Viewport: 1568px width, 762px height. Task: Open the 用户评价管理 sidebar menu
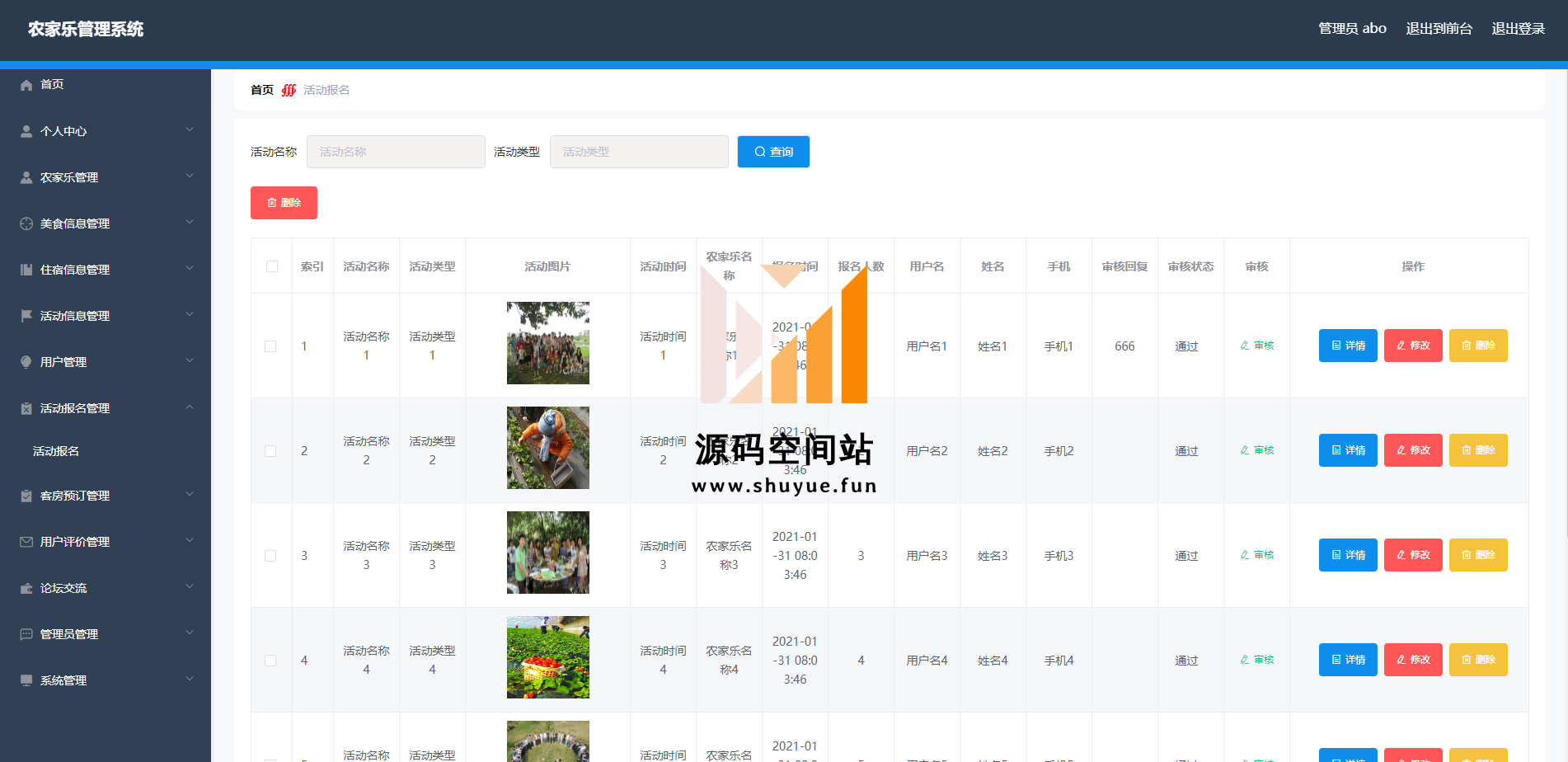click(x=106, y=542)
